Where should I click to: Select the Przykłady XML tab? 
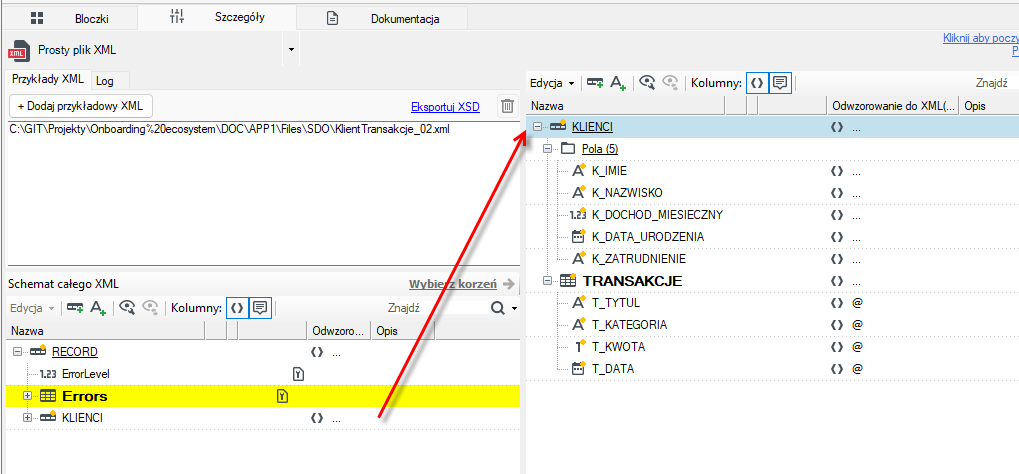(47, 79)
